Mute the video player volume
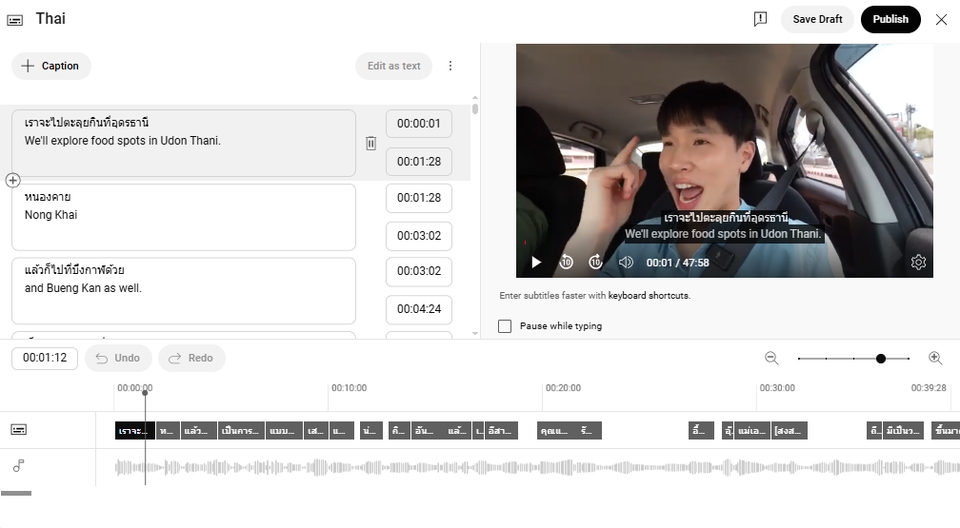This screenshot has height=528, width=960. click(626, 262)
